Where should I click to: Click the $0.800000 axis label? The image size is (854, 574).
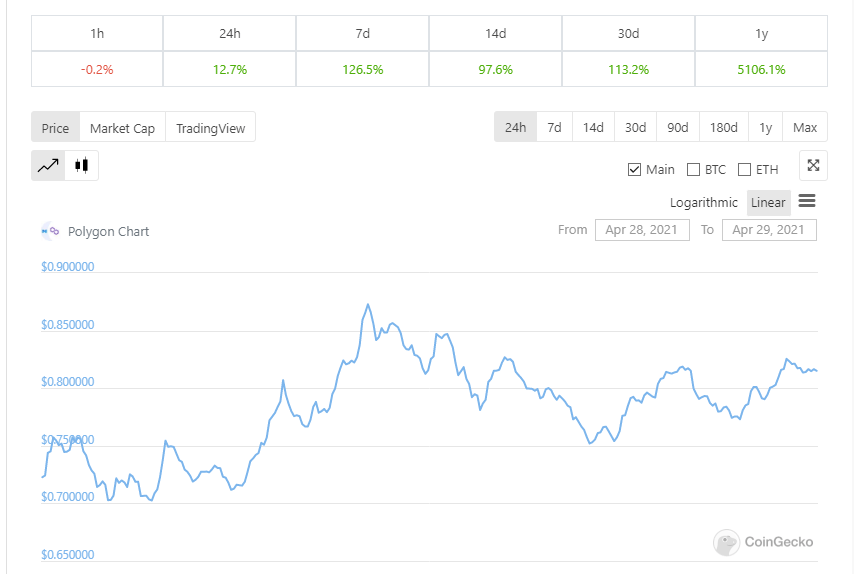coord(68,382)
